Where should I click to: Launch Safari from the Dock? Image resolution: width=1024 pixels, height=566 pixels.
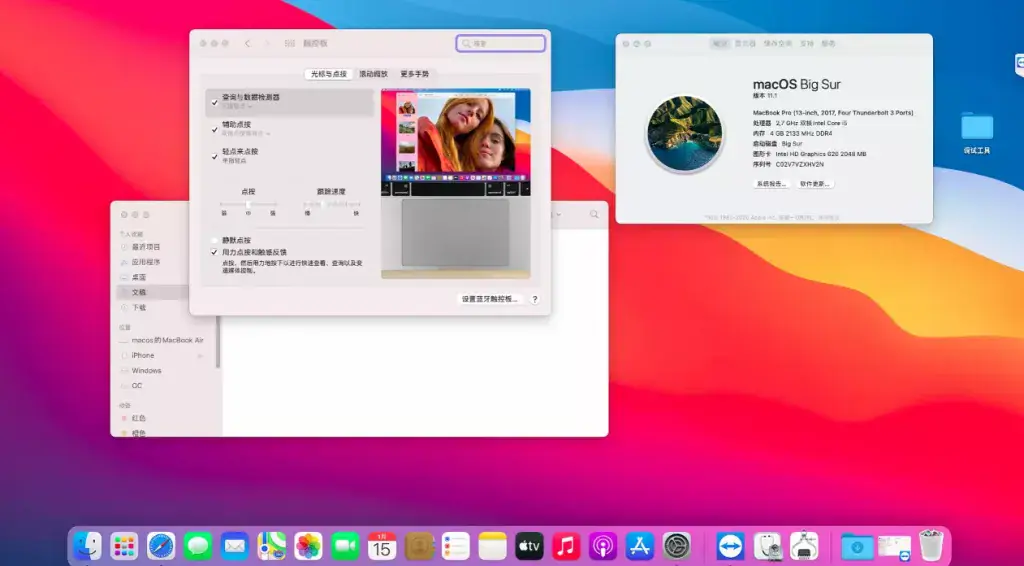[161, 546]
